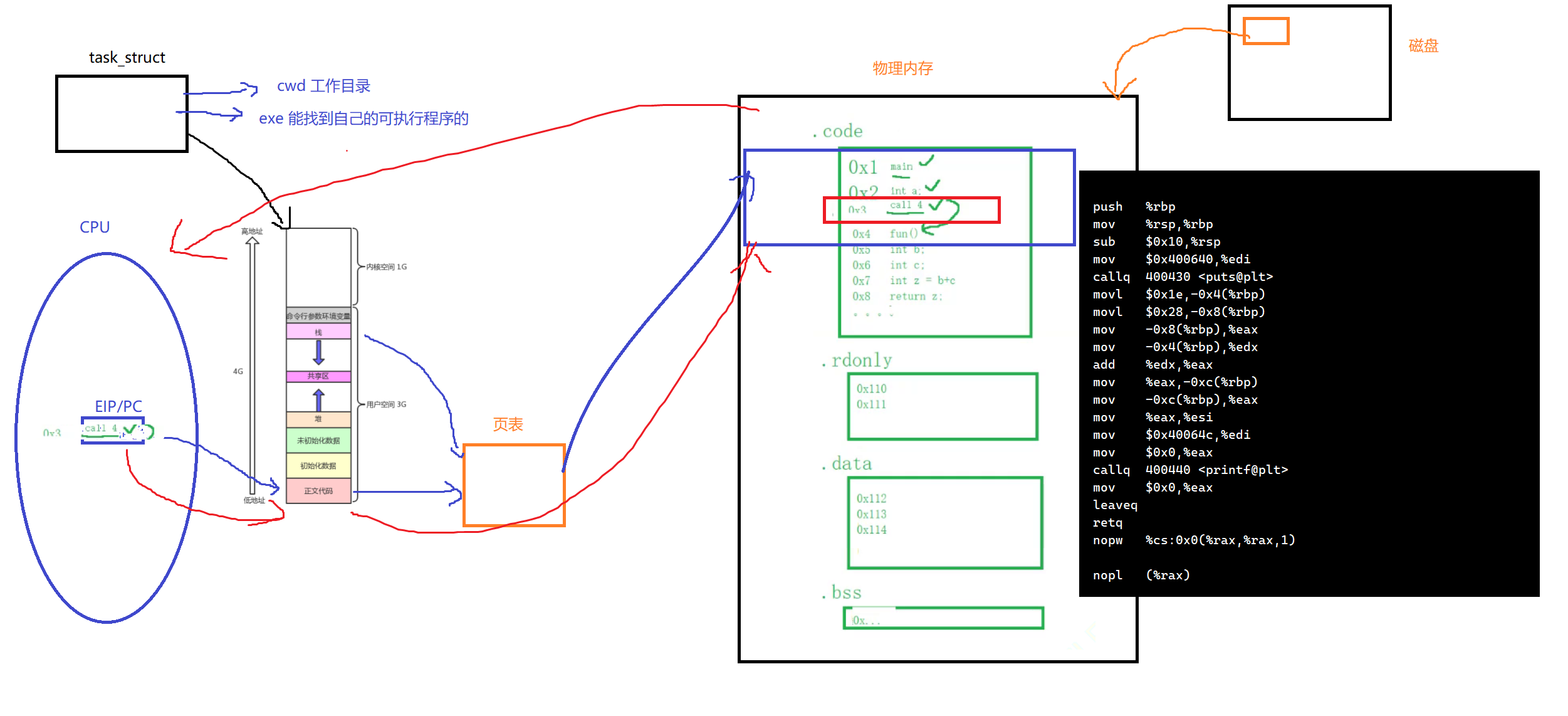
Task: Select the 'add %edx,%eax' instruction
Action: tap(1152, 364)
